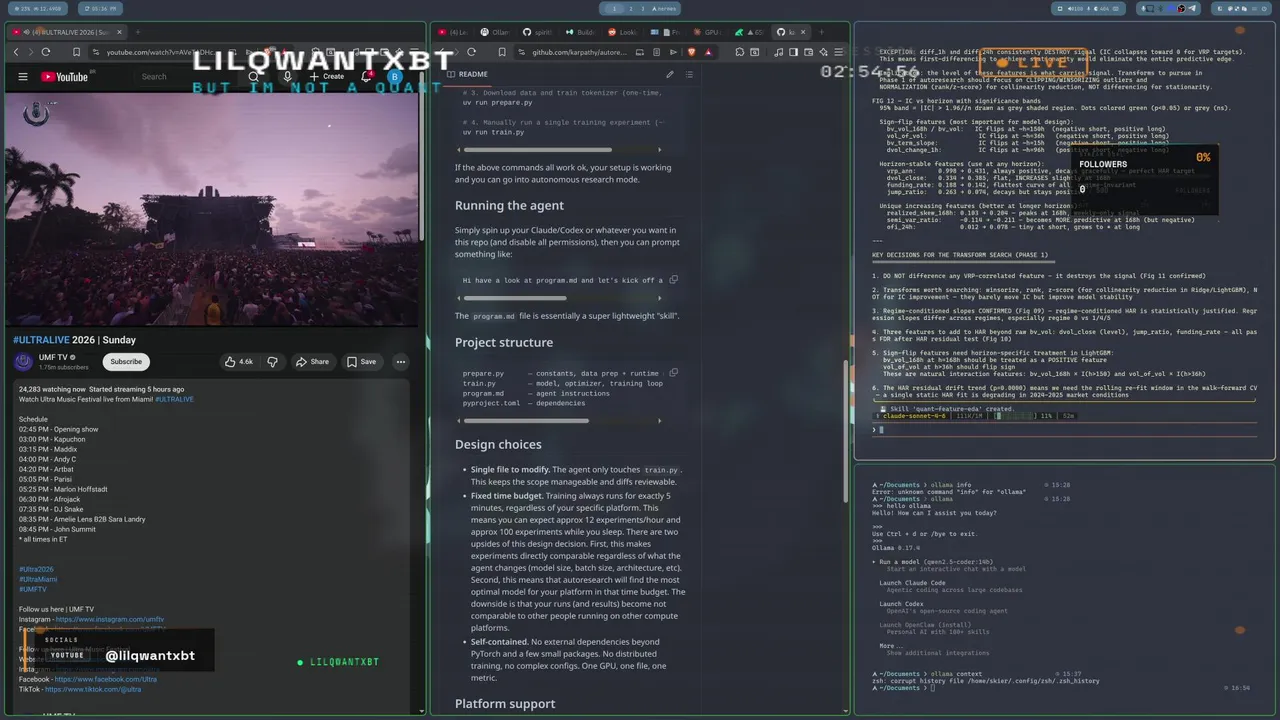The image size is (1280, 720).
Task: Click 'Launch Claude Code' in Ollama terminal
Action: (x=912, y=583)
